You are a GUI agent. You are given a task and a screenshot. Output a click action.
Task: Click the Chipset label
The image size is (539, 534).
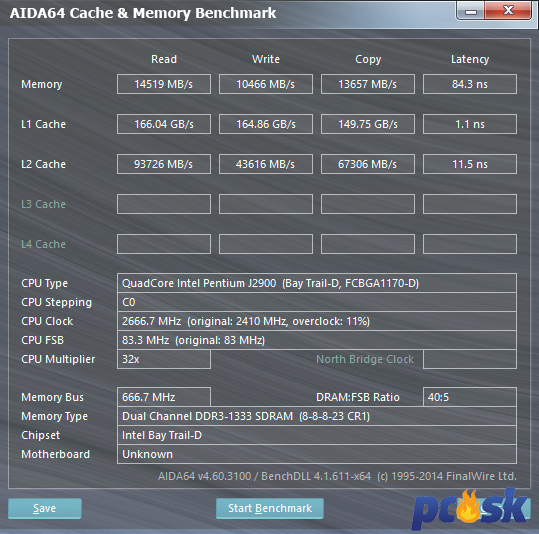pos(40,435)
